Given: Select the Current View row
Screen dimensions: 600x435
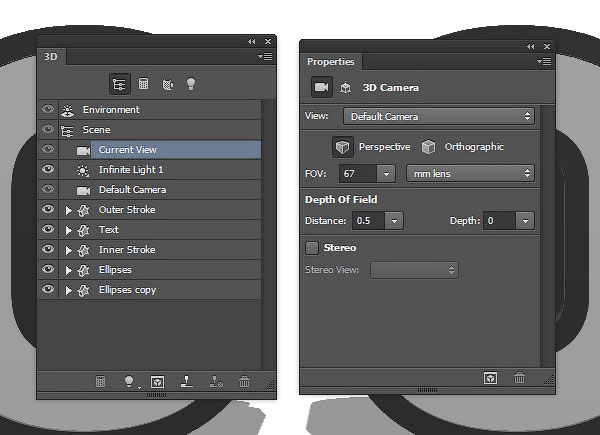Looking at the screenshot, I should click(149, 150).
